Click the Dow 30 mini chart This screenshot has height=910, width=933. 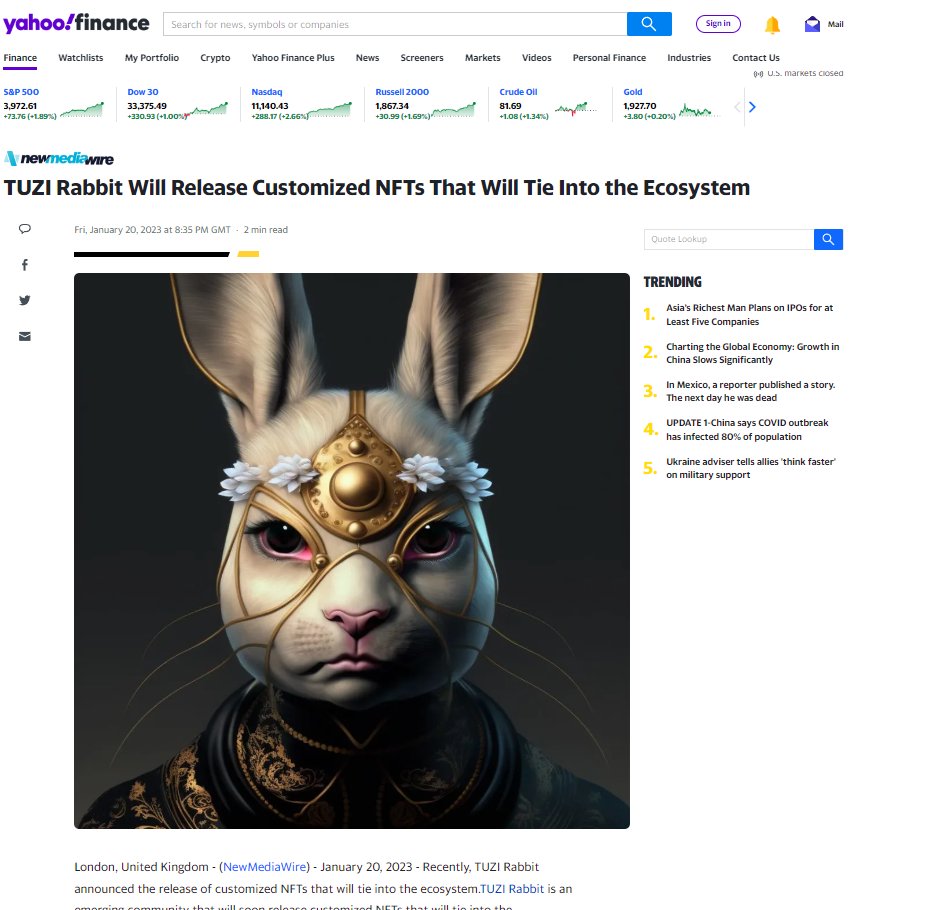(207, 110)
